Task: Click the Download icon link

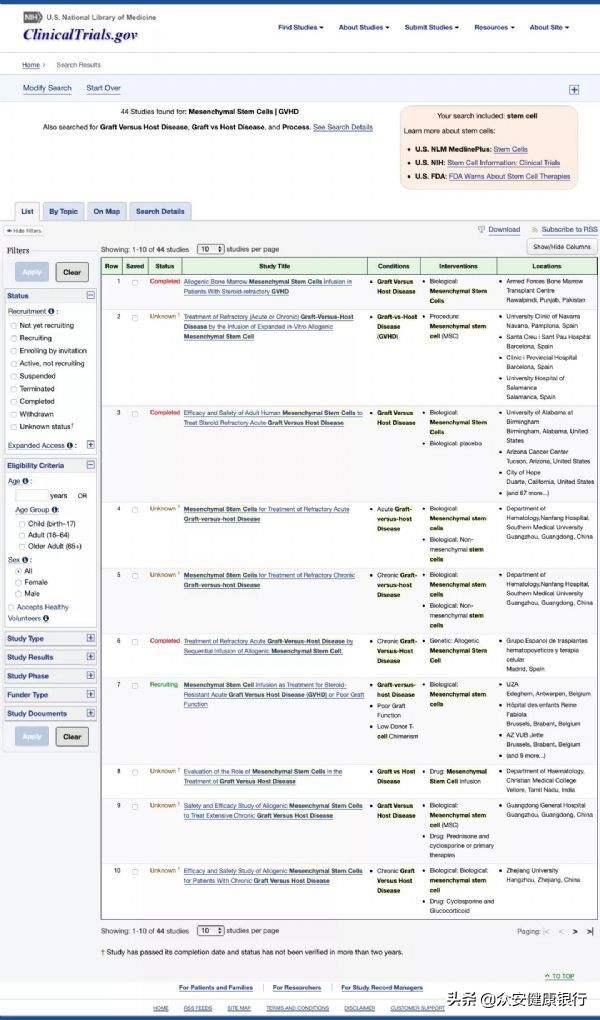Action: pyautogui.click(x=499, y=230)
